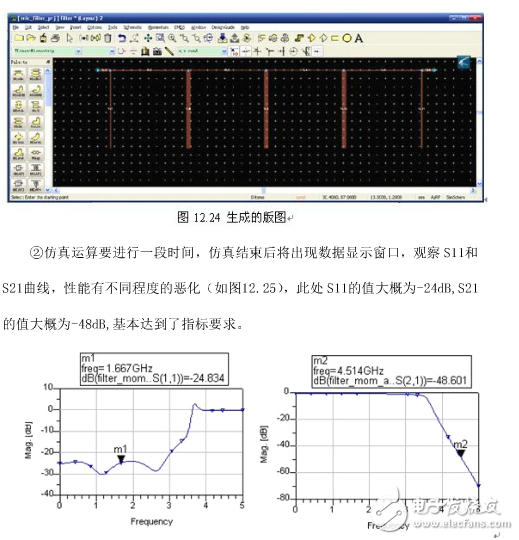Open the DesignGuide menu

(222, 27)
